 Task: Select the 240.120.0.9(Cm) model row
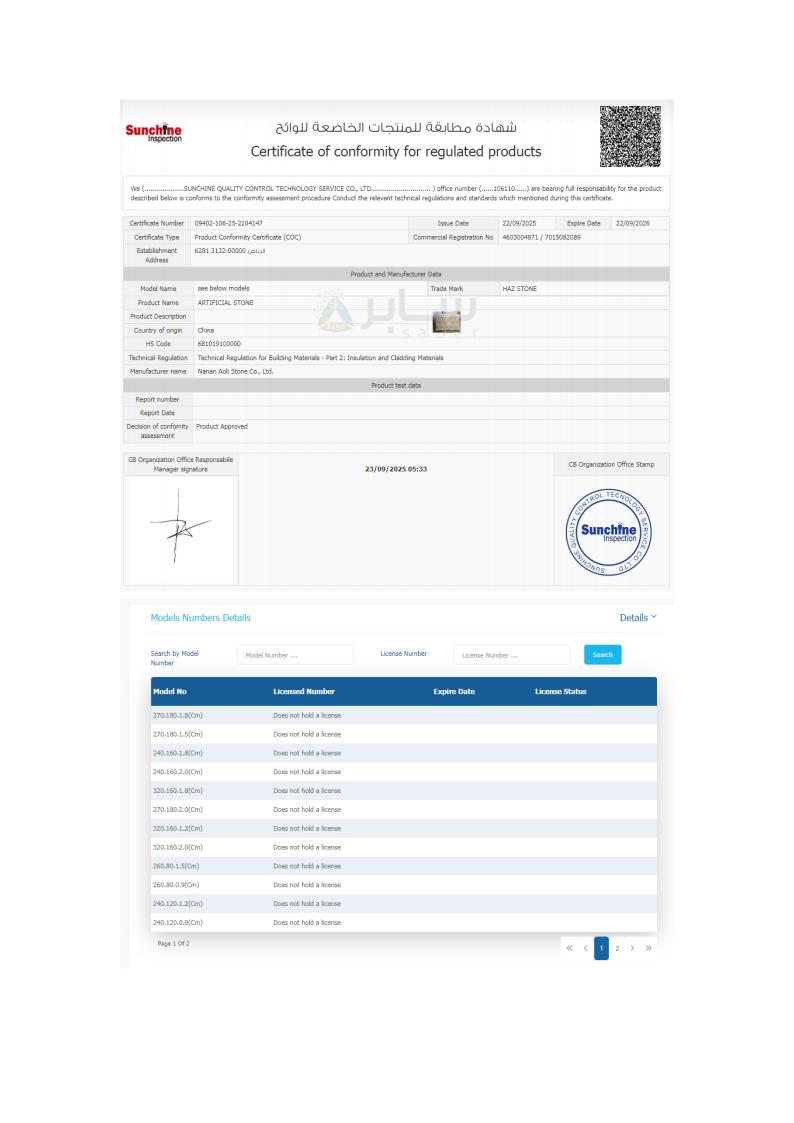click(178, 922)
